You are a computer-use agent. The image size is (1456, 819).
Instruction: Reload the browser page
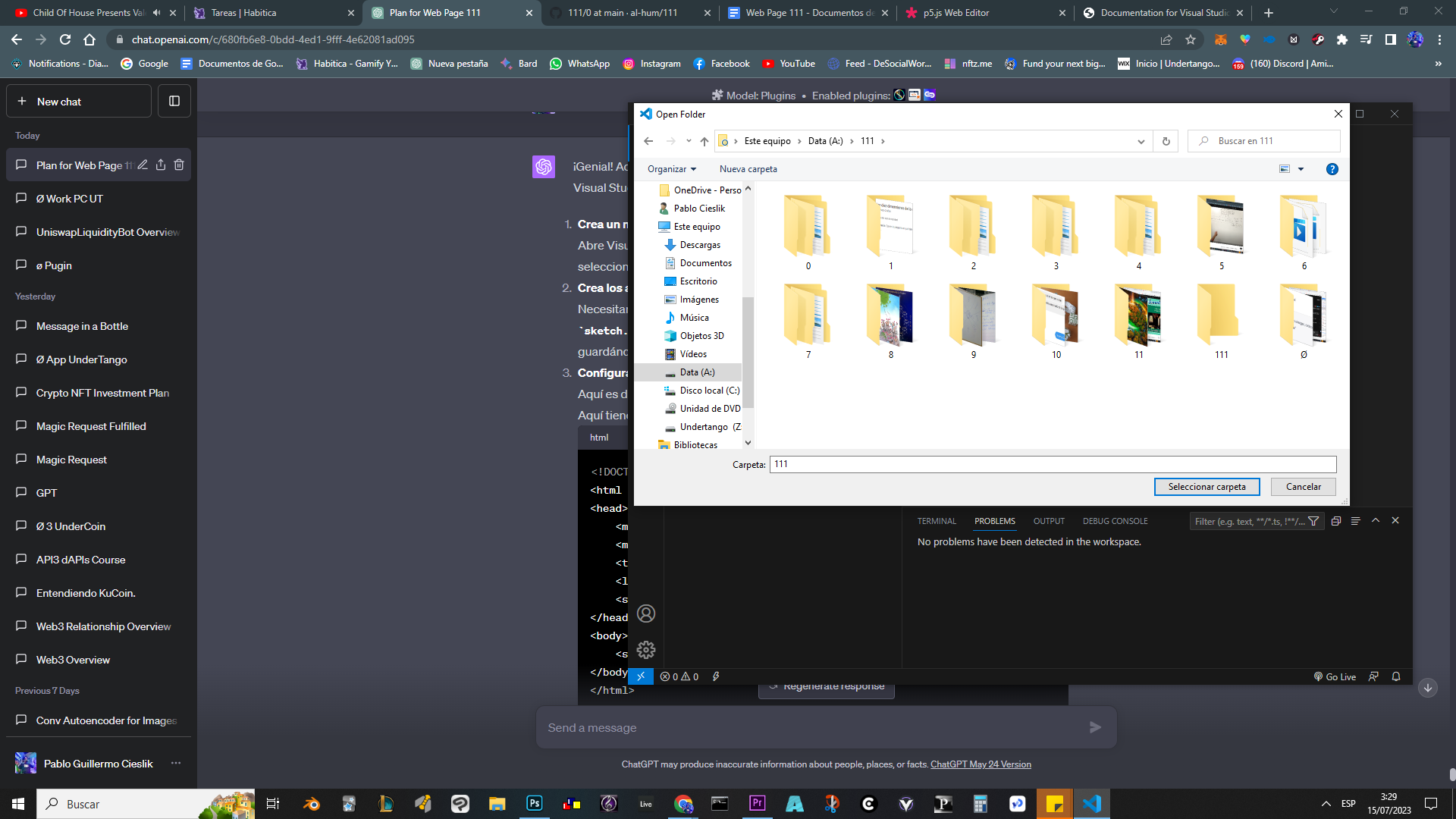[x=65, y=39]
